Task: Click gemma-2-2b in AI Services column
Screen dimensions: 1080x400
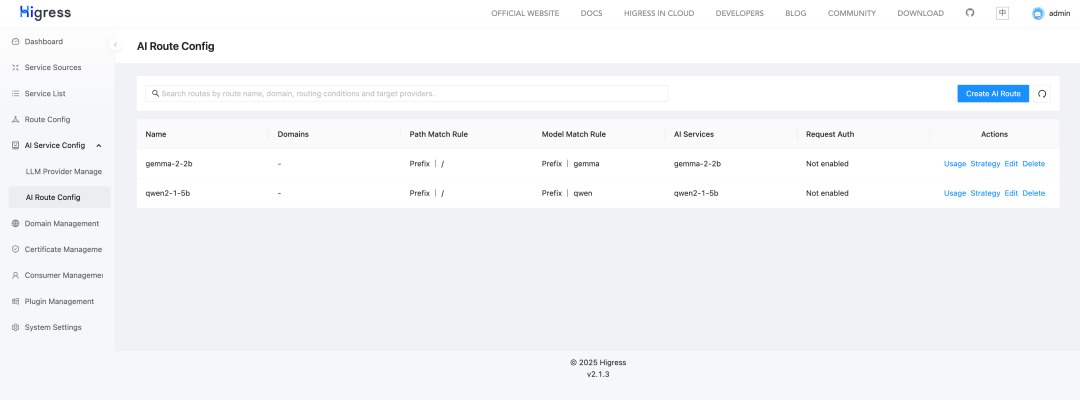Action: [698, 164]
